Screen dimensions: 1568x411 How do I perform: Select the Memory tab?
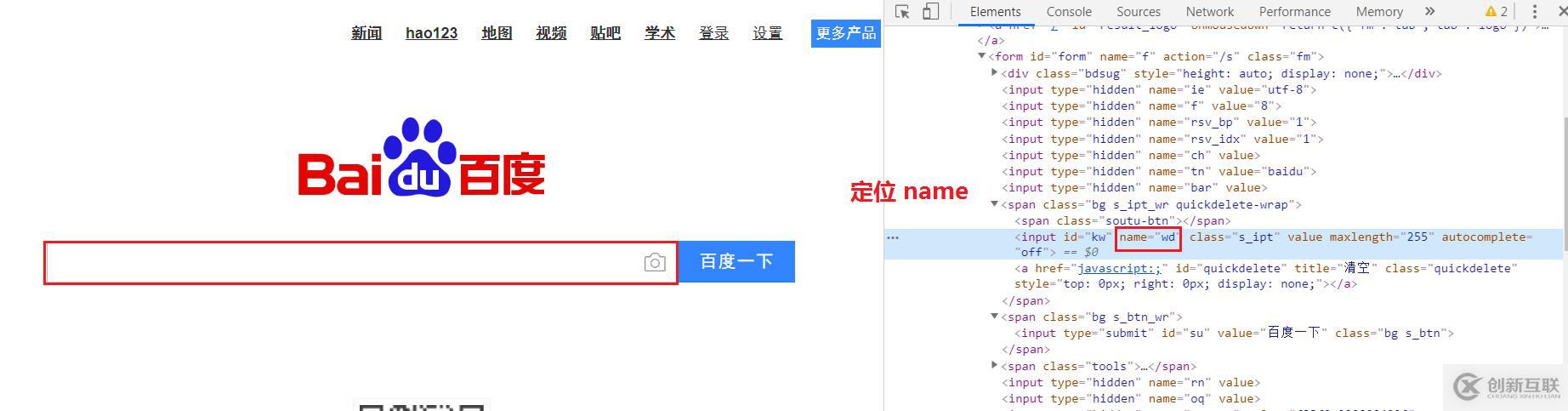coord(1379,11)
